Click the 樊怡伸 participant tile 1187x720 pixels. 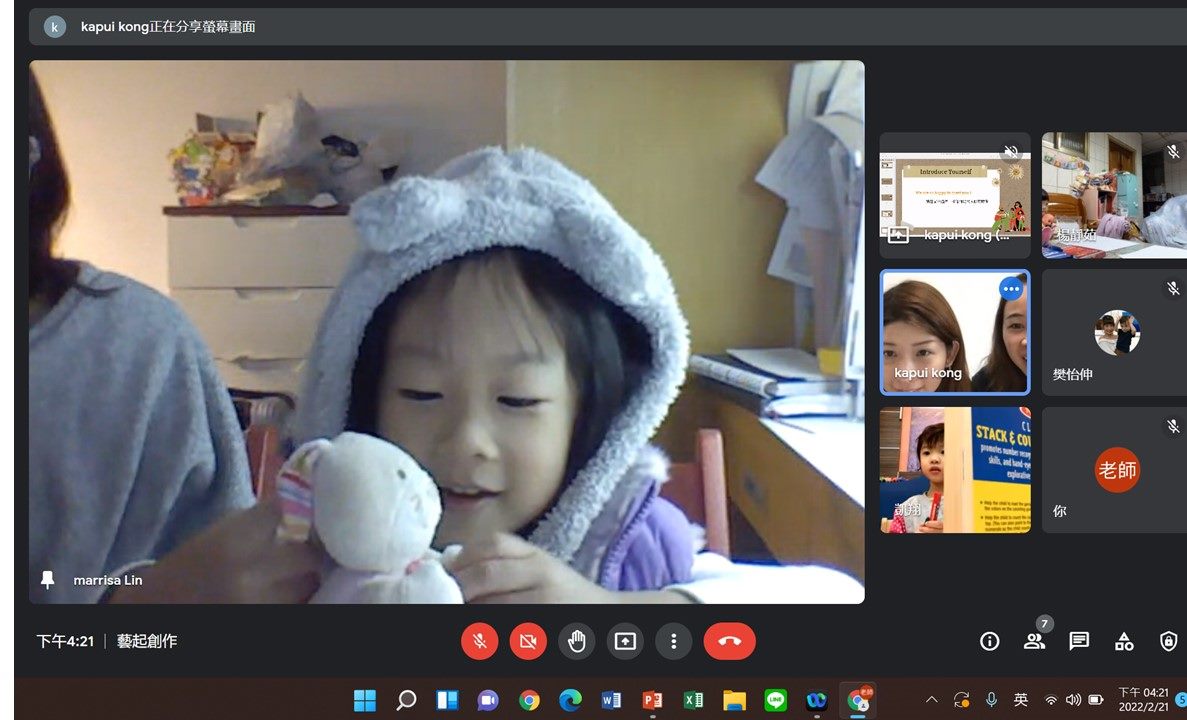coord(1115,333)
